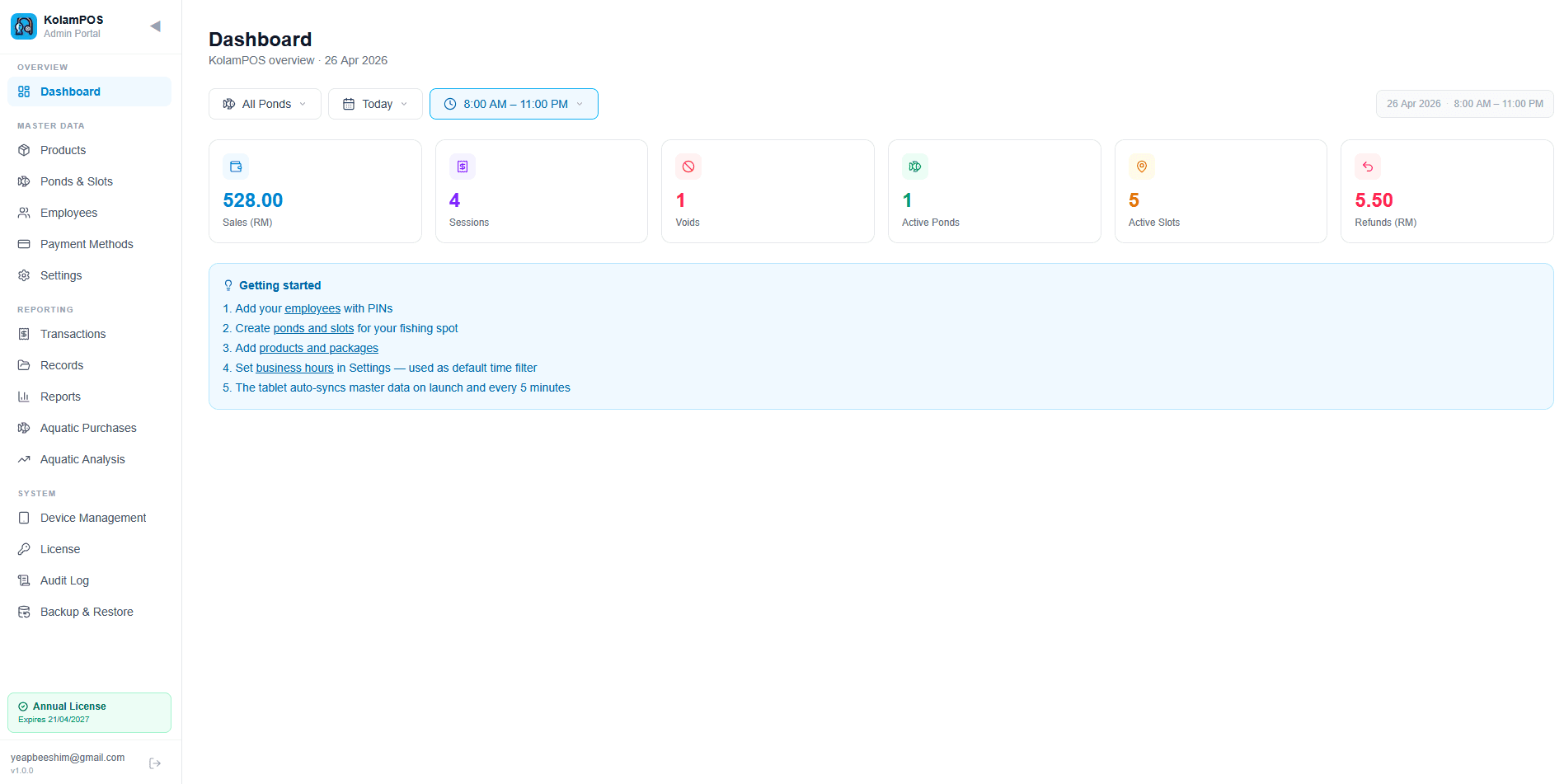This screenshot has height=784, width=1564.
Task: Click the logout icon beside the email
Action: pyautogui.click(x=155, y=763)
